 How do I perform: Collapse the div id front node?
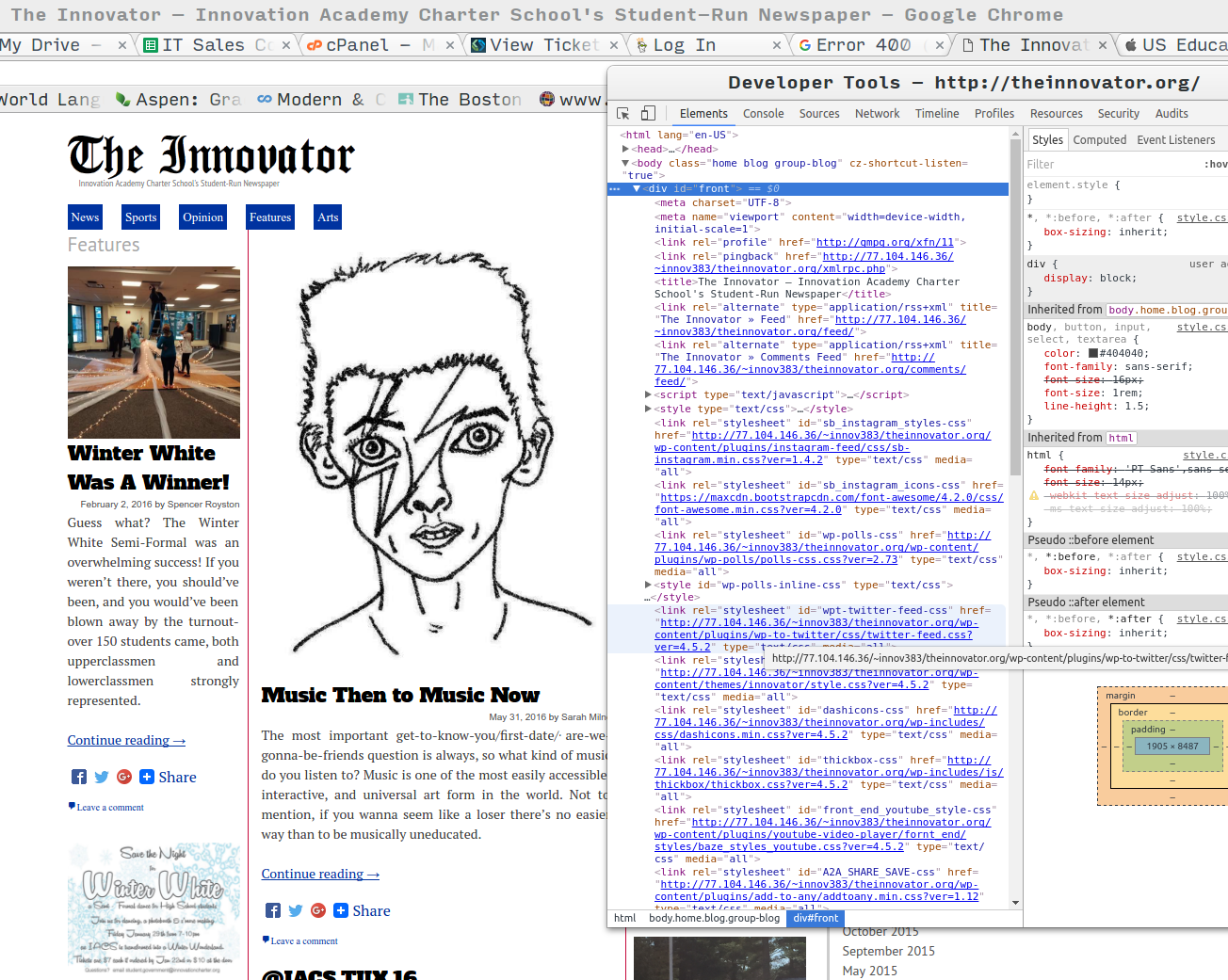click(x=637, y=189)
